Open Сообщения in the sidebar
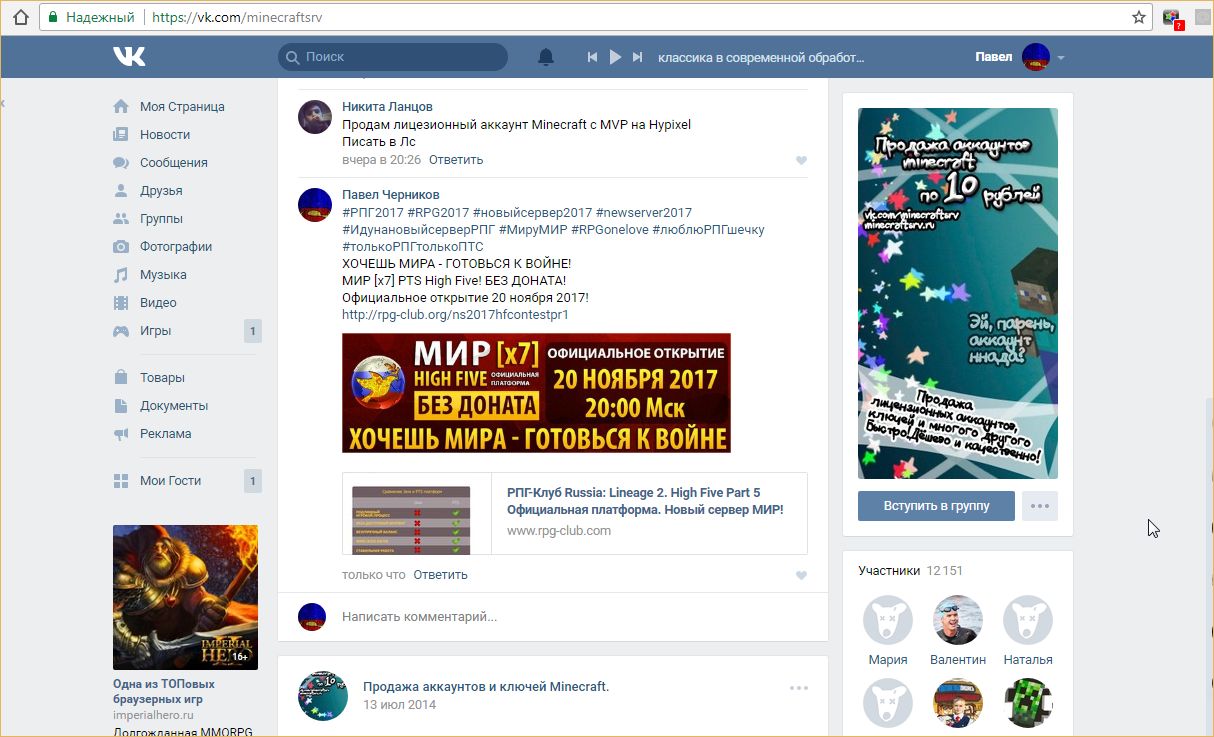The width and height of the screenshot is (1214, 737). tap(173, 162)
